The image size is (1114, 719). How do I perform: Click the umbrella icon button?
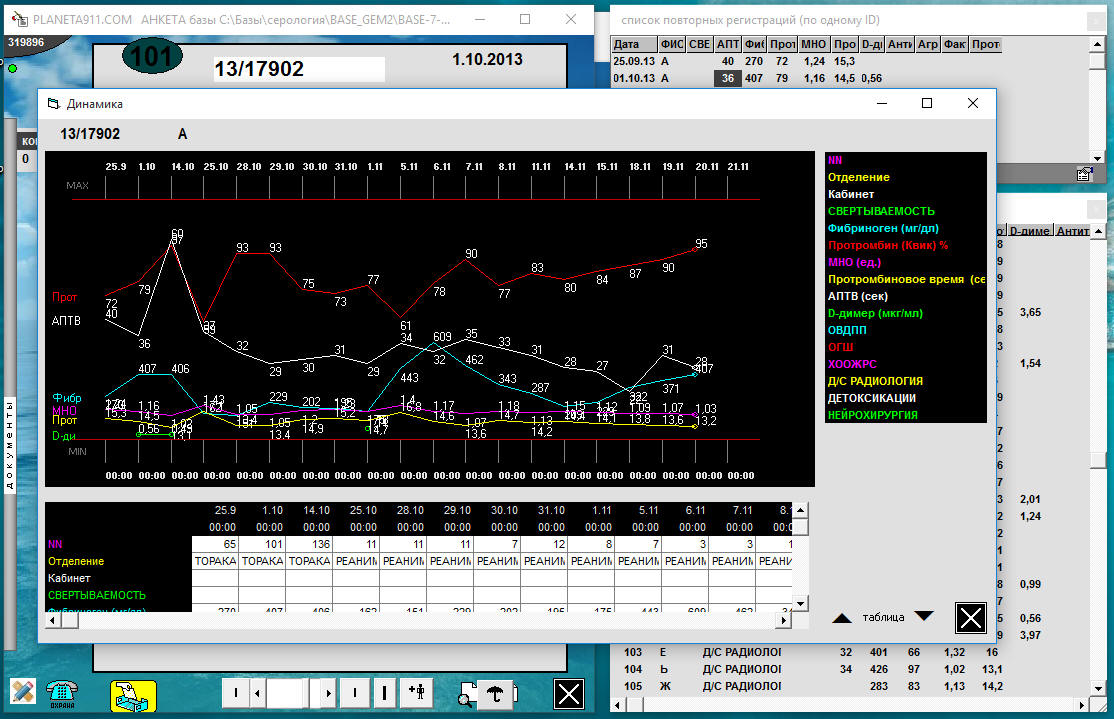click(x=494, y=692)
